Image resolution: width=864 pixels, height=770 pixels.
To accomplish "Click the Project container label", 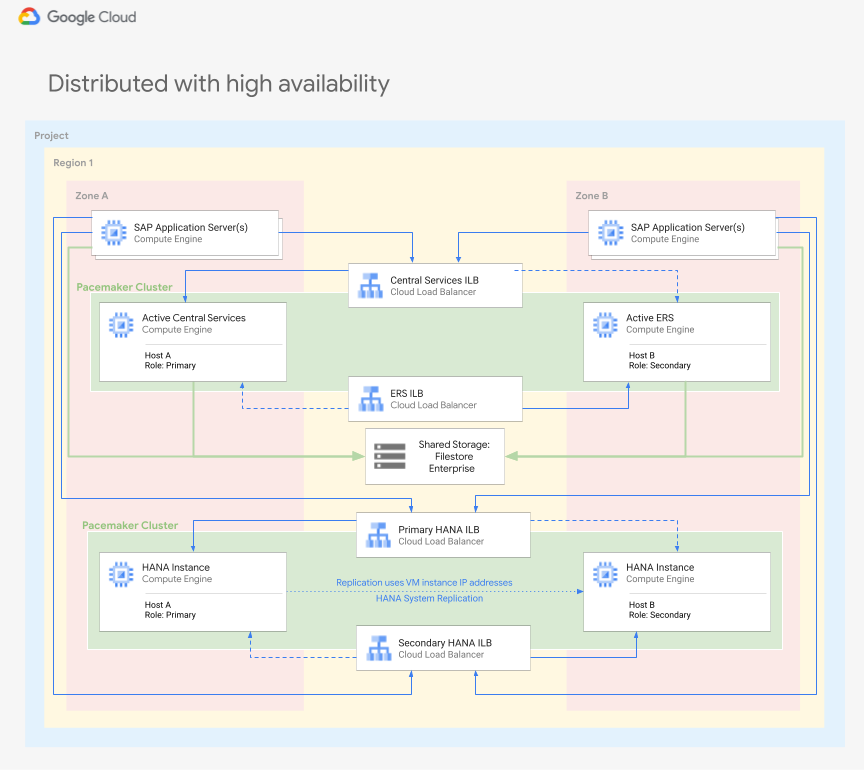I will point(51,135).
